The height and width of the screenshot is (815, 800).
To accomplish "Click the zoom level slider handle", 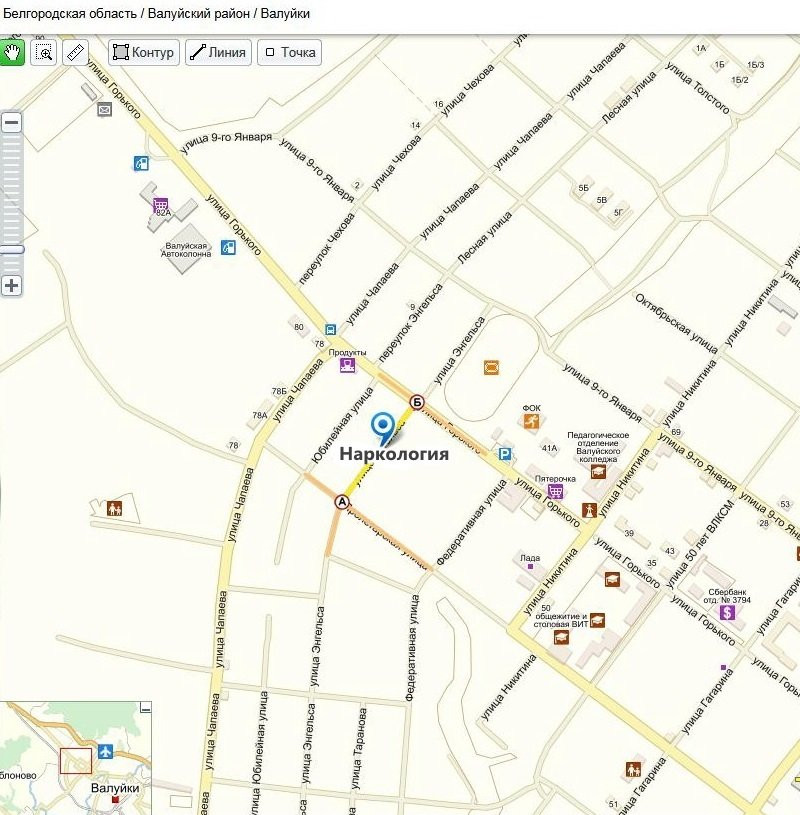I will coord(11,248).
